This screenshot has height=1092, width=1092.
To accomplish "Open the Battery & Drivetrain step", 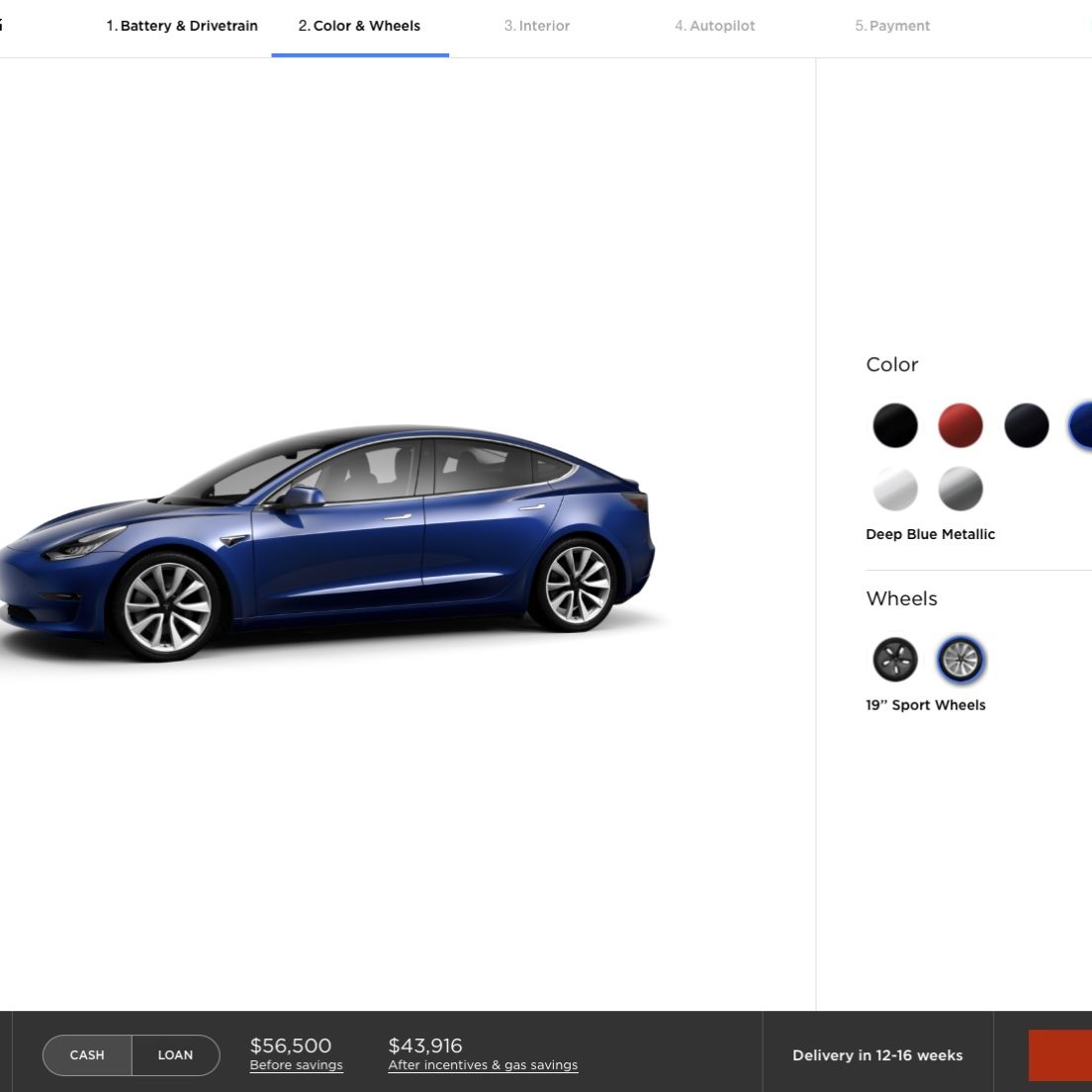I will pos(182,26).
